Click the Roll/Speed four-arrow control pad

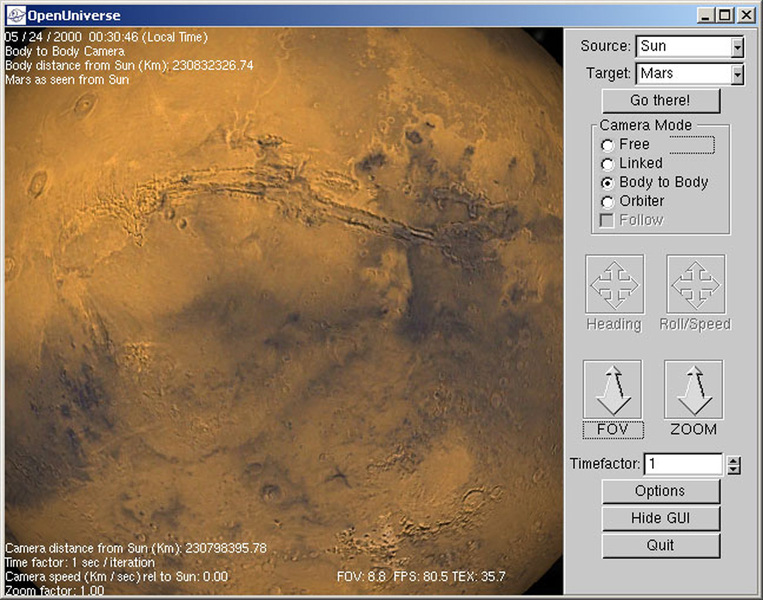695,284
